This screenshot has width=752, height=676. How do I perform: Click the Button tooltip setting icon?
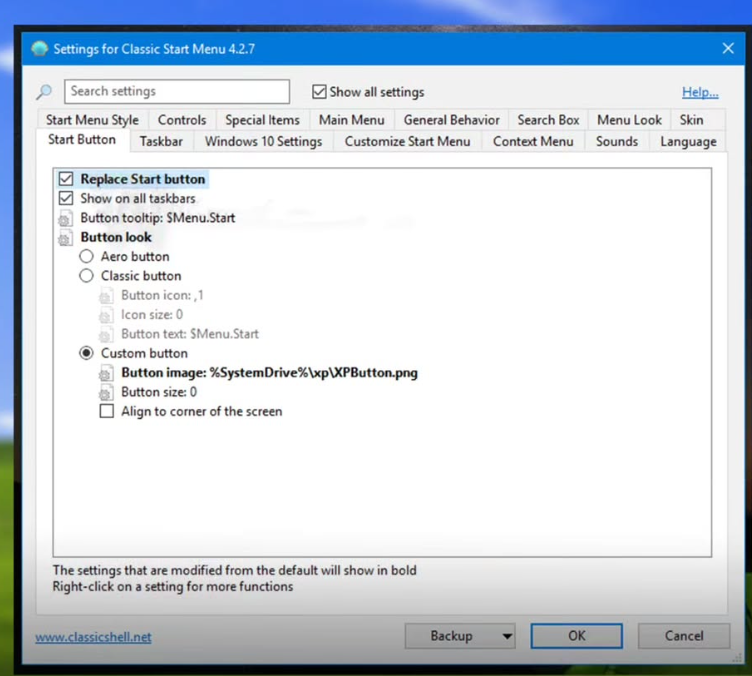(x=66, y=218)
